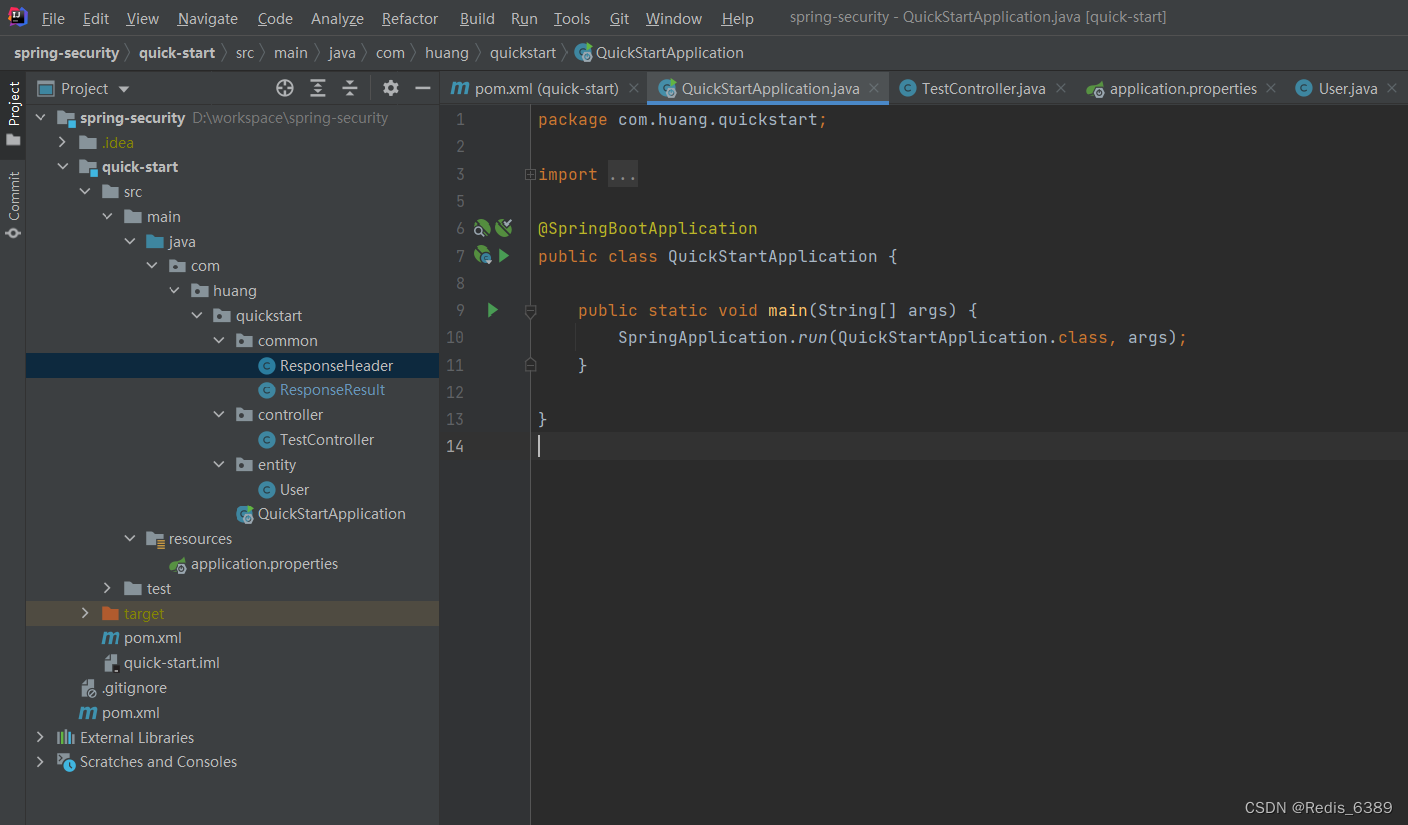Viewport: 1408px width, 825px height.
Task: Collapse the spring-security root node
Action: [x=41, y=118]
